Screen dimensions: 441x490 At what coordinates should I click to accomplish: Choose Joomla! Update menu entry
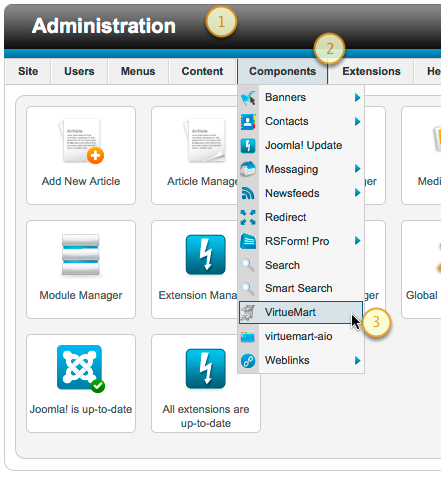(301, 145)
